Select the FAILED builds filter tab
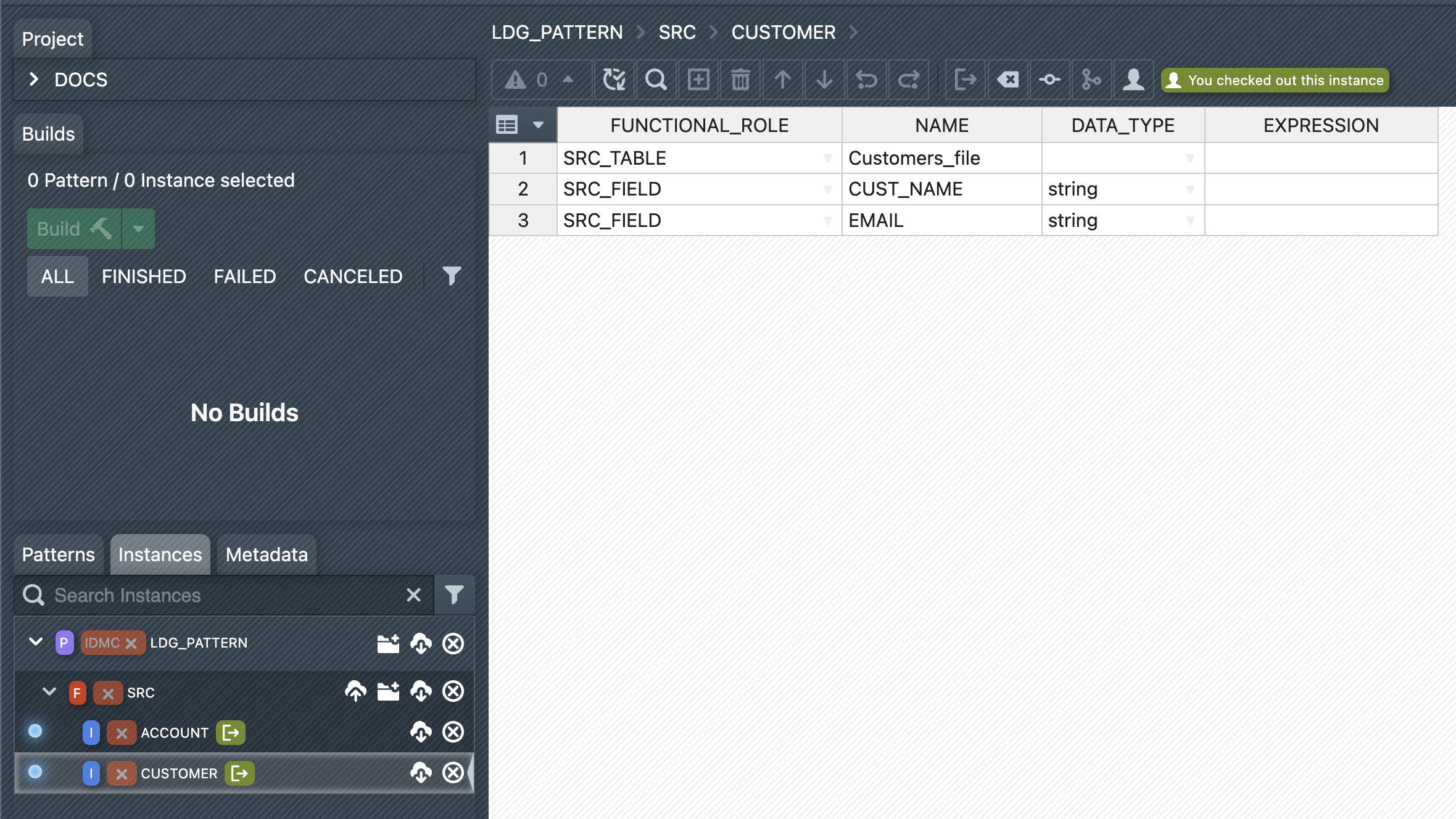Image resolution: width=1456 pixels, height=819 pixels. pos(244,276)
